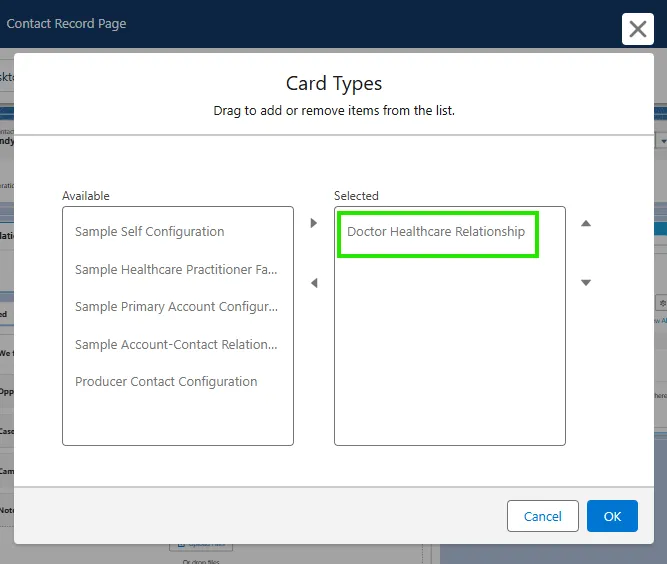Close the Card Types dialog with X
Viewport: 667px width, 564px height.
[x=637, y=29]
